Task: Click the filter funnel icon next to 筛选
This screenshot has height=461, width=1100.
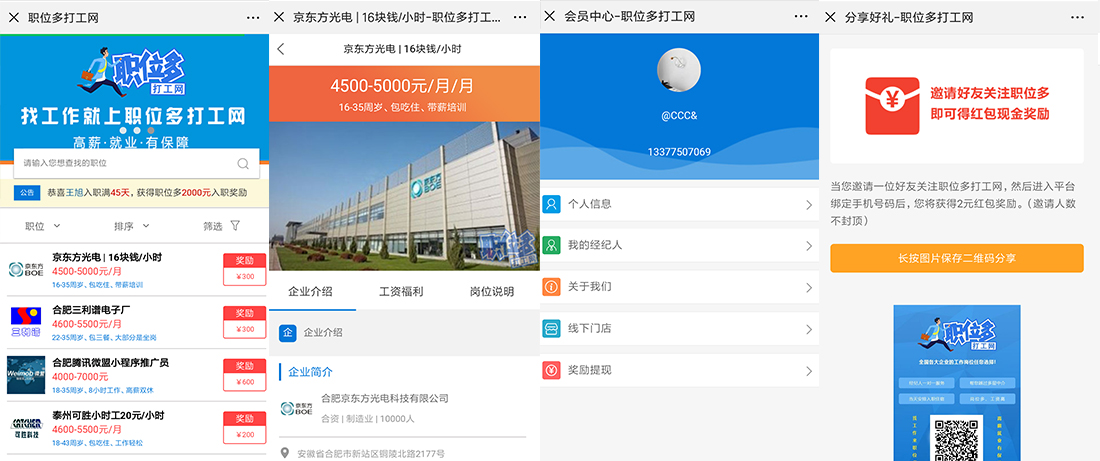Action: point(235,226)
